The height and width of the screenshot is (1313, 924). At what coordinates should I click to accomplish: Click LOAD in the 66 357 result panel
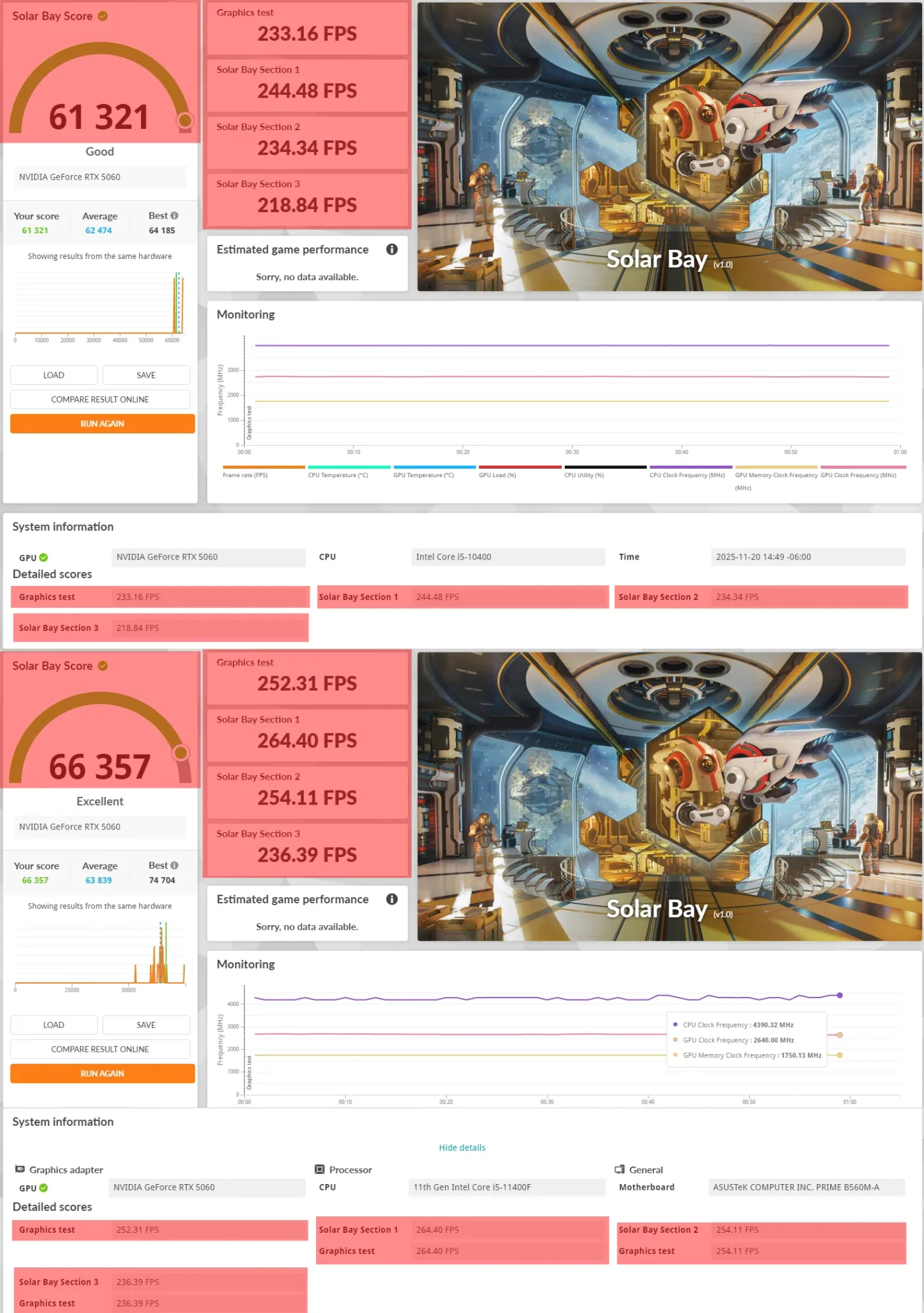point(54,1025)
